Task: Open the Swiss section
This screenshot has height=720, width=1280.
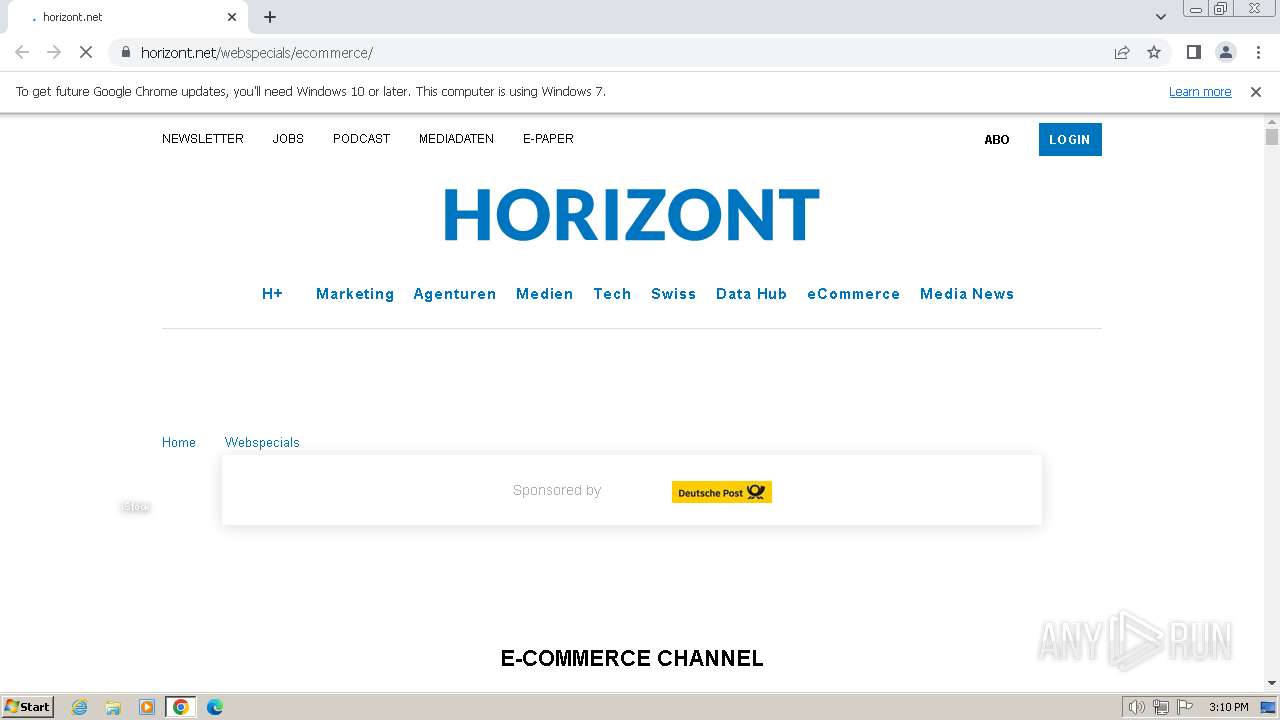Action: click(x=673, y=294)
